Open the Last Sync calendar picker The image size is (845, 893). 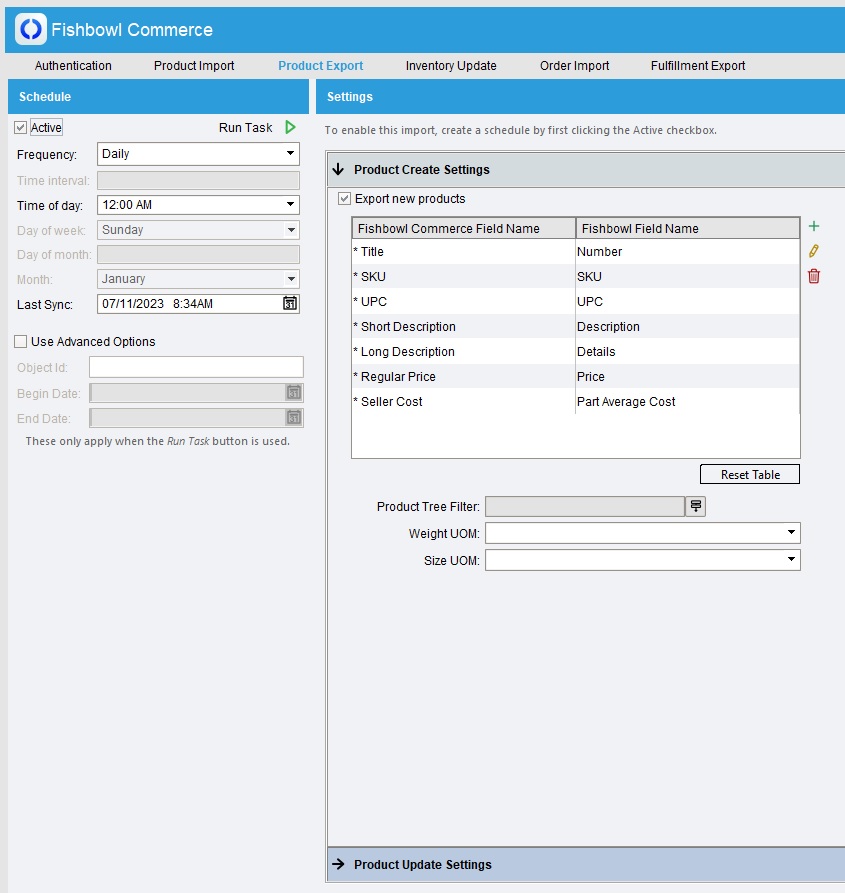point(290,304)
